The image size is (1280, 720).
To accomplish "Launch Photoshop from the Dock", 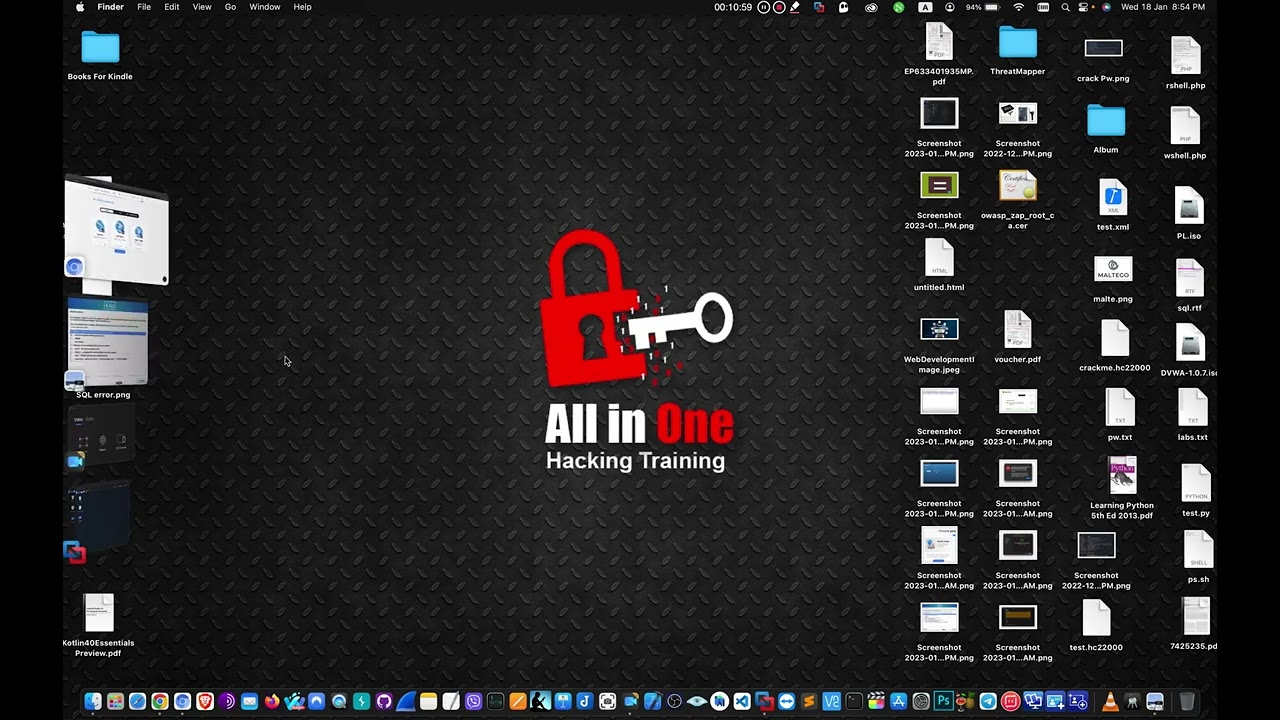I will click(x=943, y=702).
